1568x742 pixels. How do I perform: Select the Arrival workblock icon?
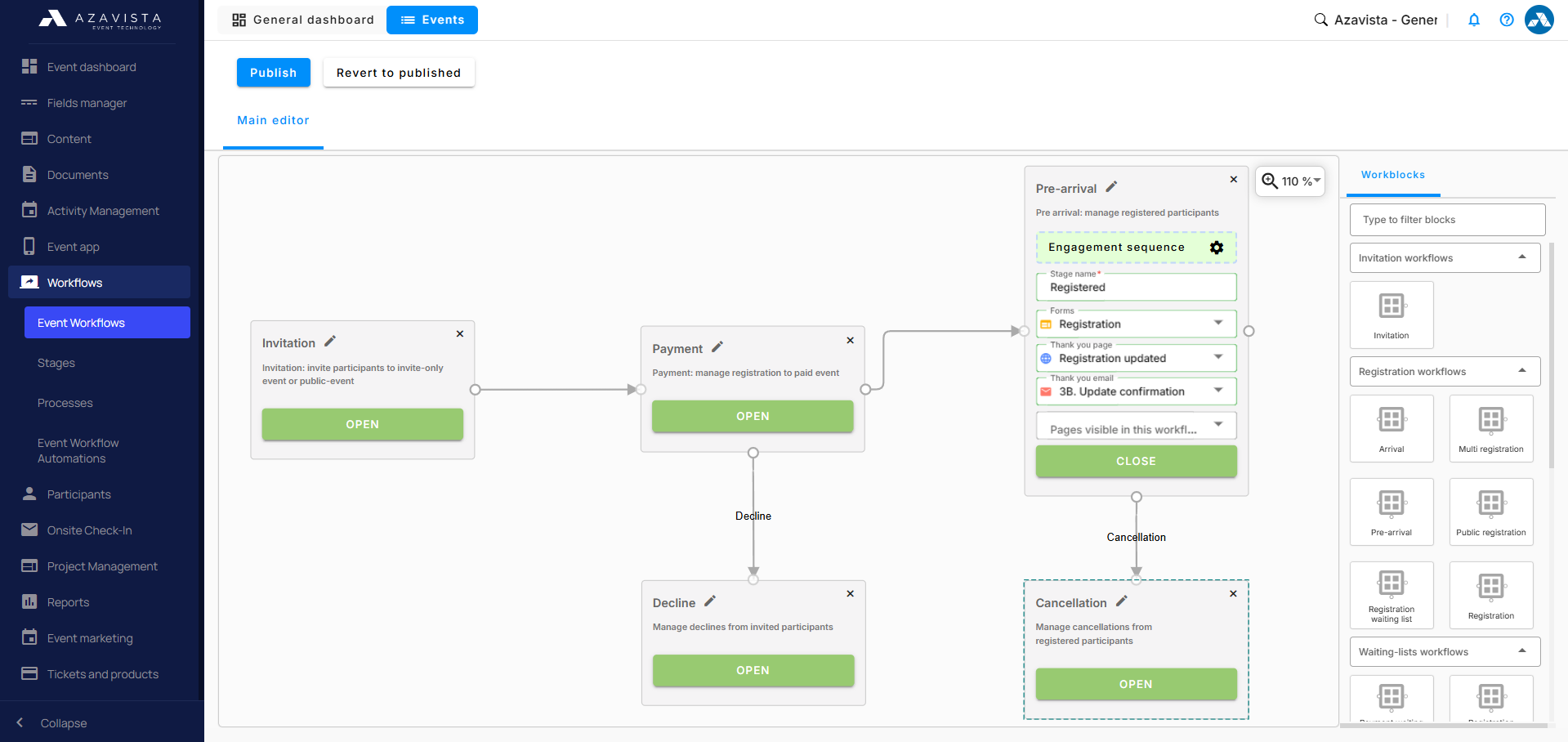[1392, 428]
